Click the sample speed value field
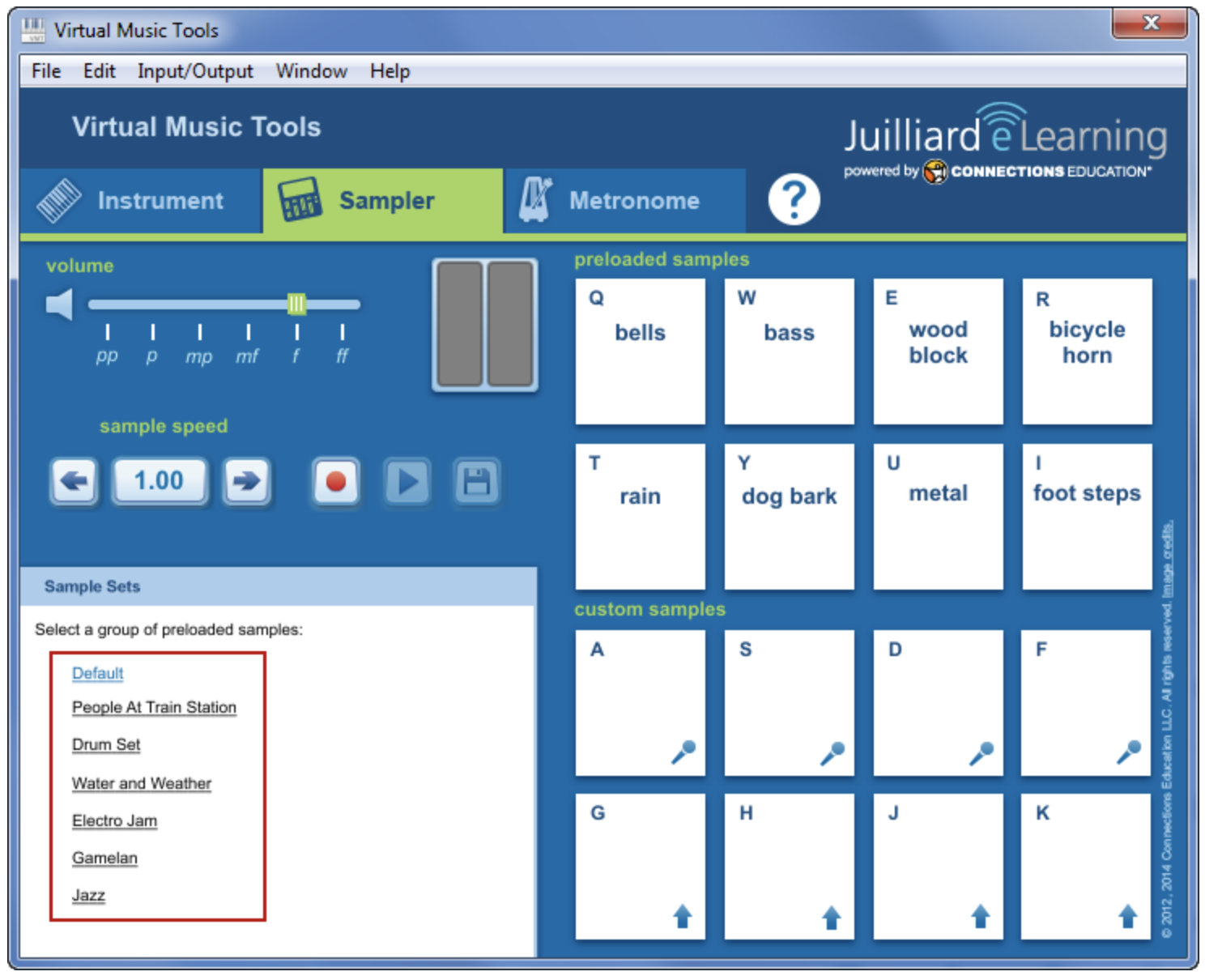 (159, 481)
